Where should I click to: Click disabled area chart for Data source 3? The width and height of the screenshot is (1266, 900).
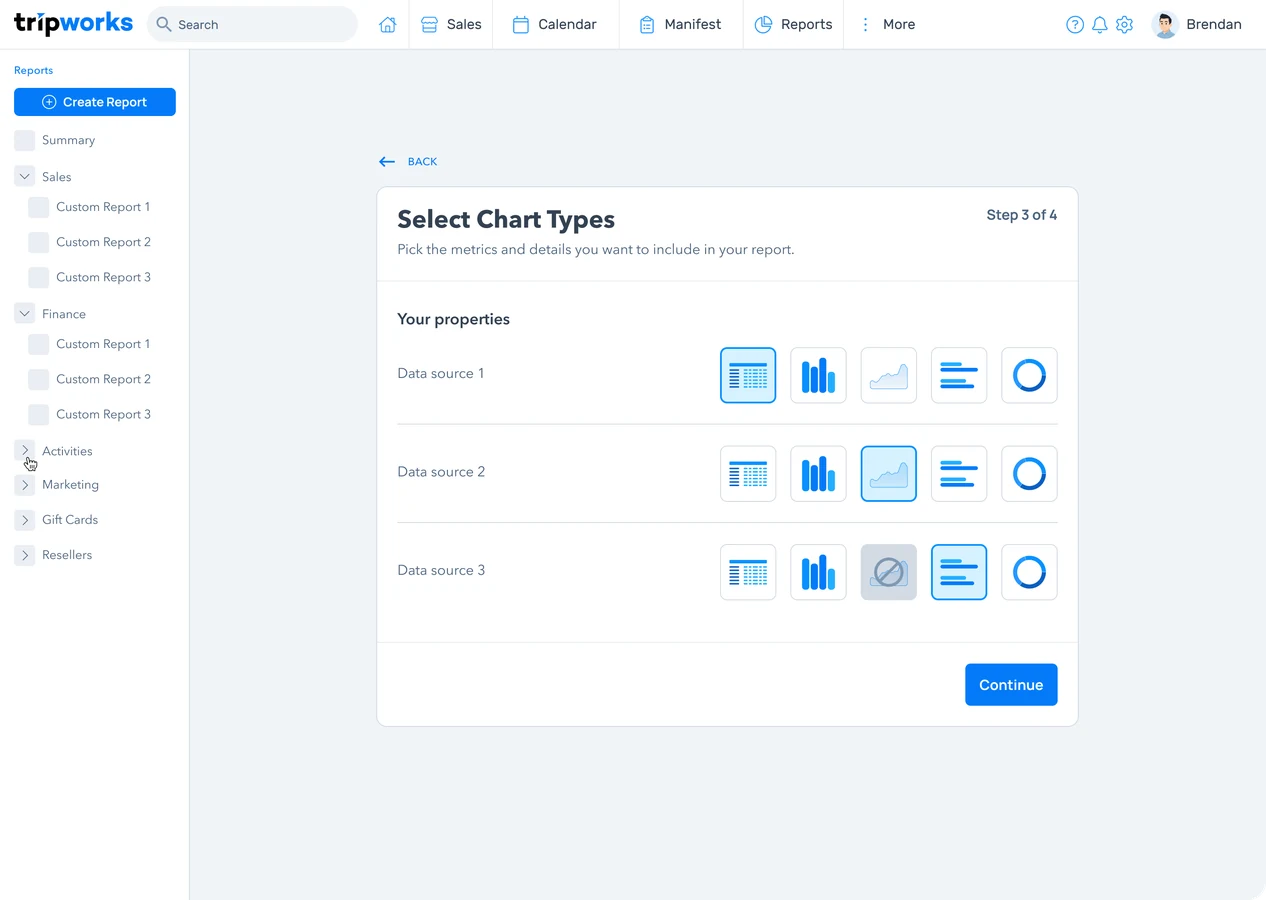click(888, 572)
